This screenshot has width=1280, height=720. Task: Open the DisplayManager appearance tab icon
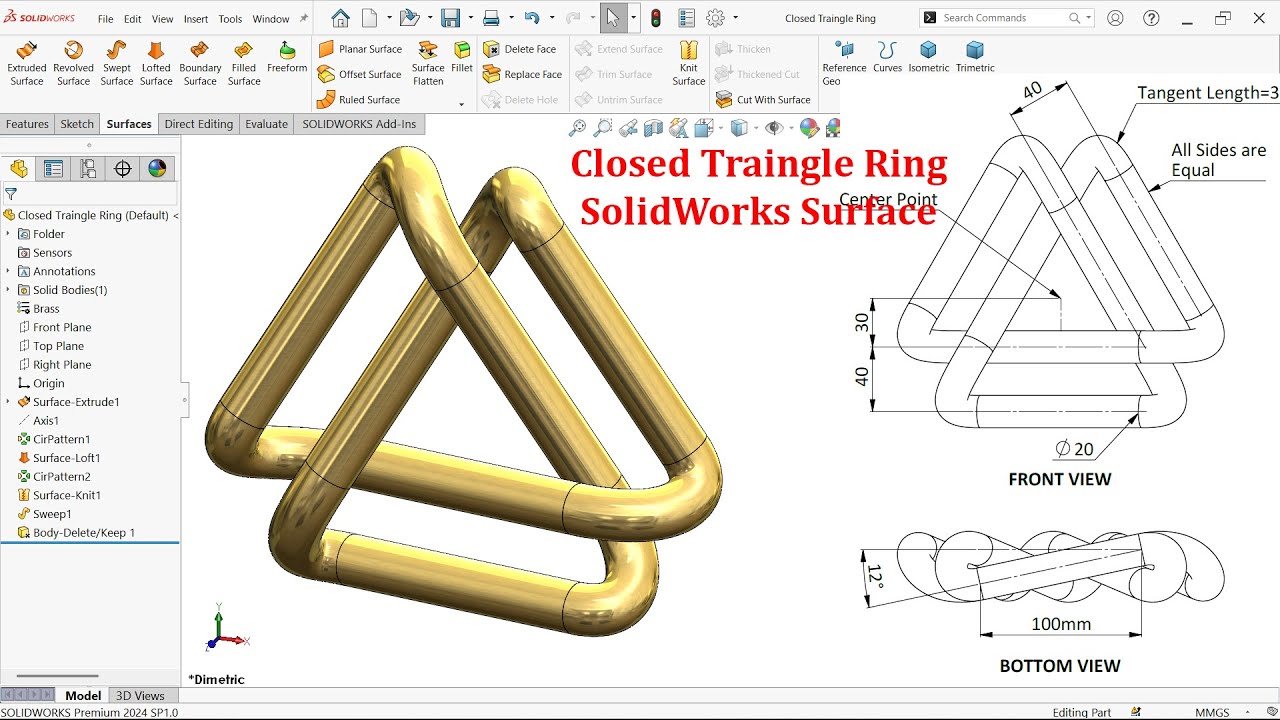(x=157, y=169)
